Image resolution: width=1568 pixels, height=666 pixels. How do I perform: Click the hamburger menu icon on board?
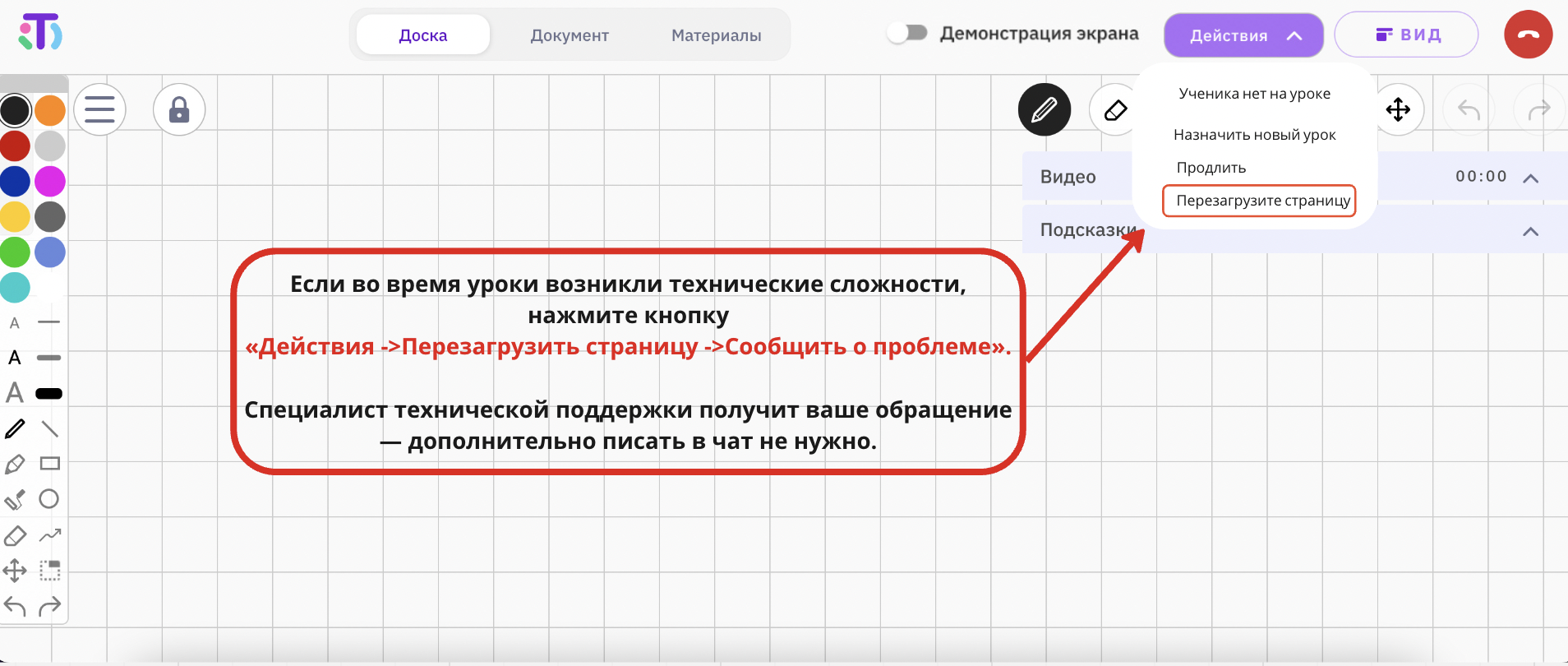(99, 109)
